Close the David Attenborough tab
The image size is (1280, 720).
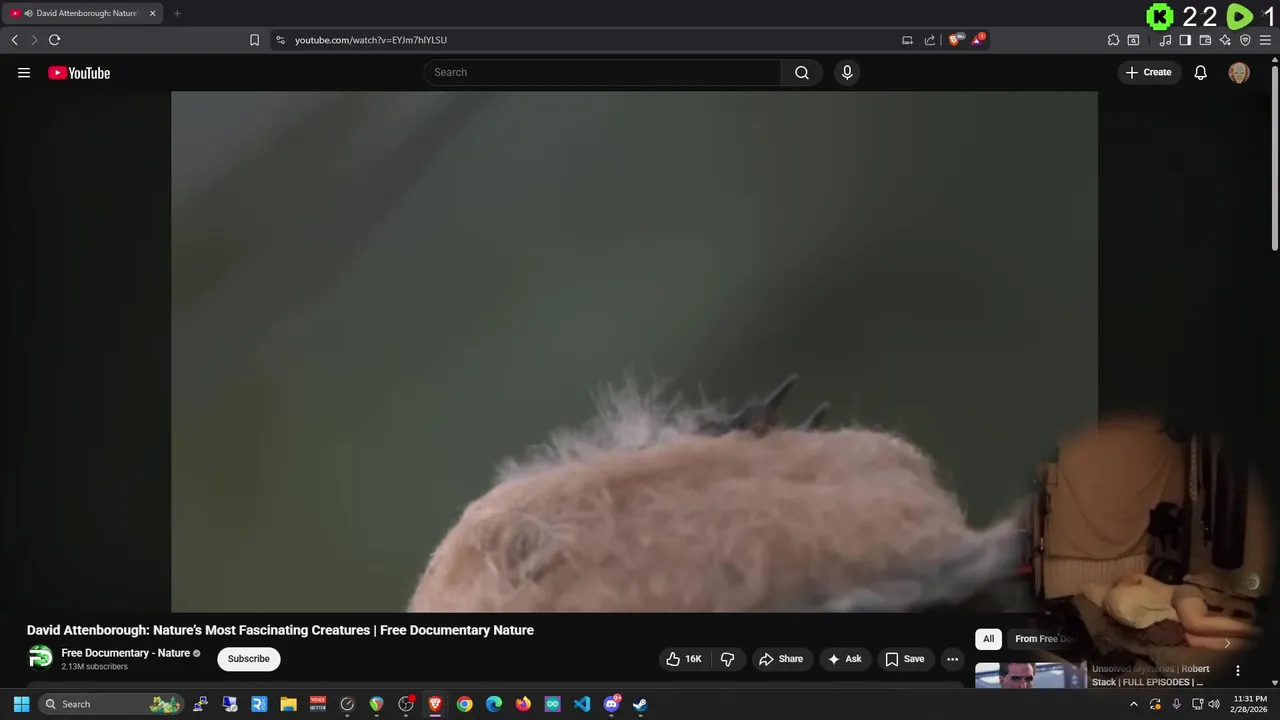point(153,13)
